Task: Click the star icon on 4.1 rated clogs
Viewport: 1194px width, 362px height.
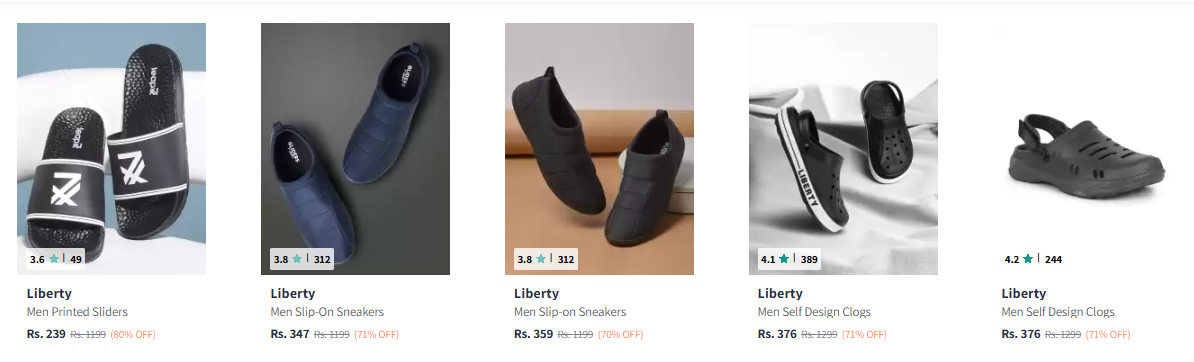Action: (x=784, y=259)
